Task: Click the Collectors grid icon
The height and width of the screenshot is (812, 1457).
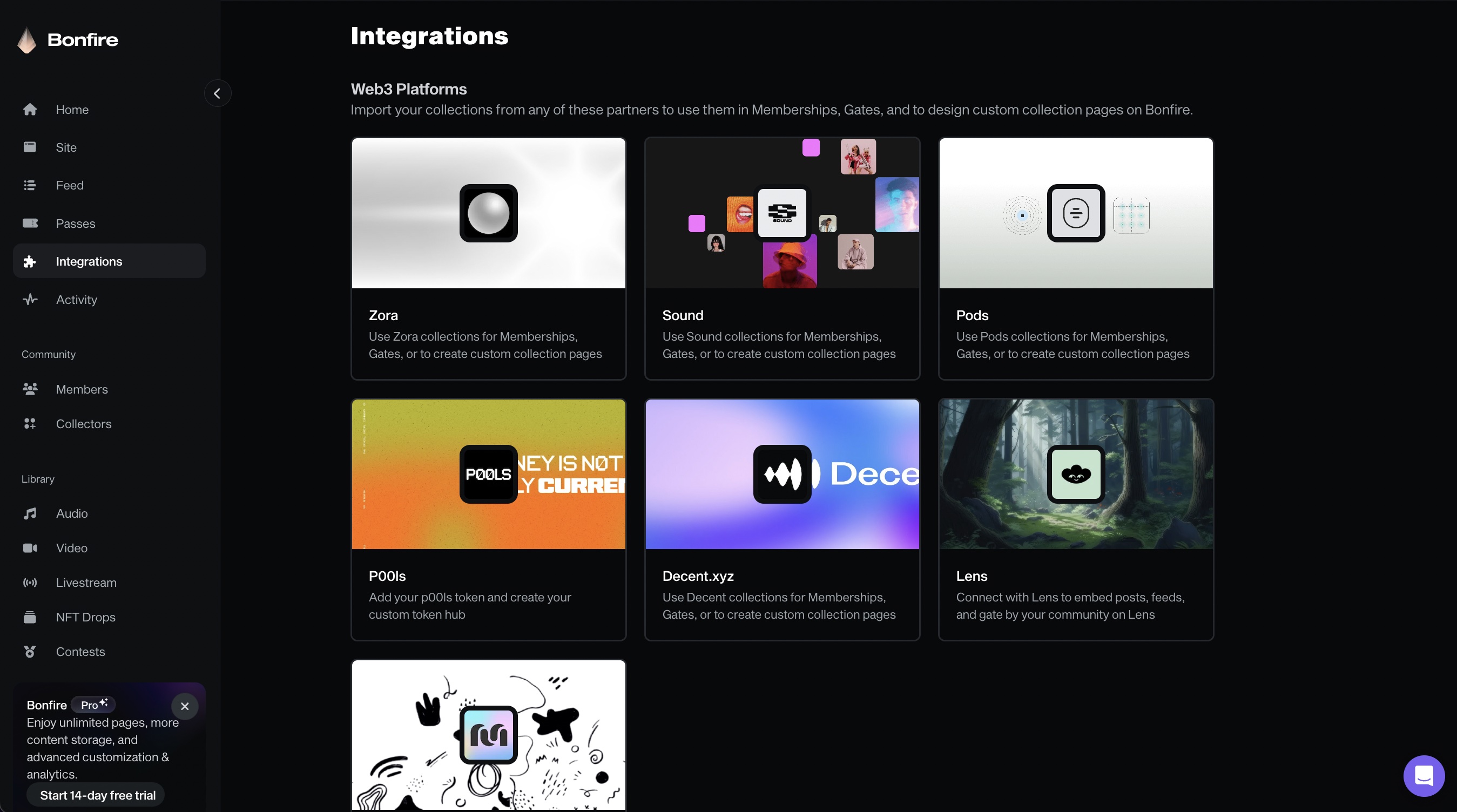Action: pyautogui.click(x=30, y=423)
